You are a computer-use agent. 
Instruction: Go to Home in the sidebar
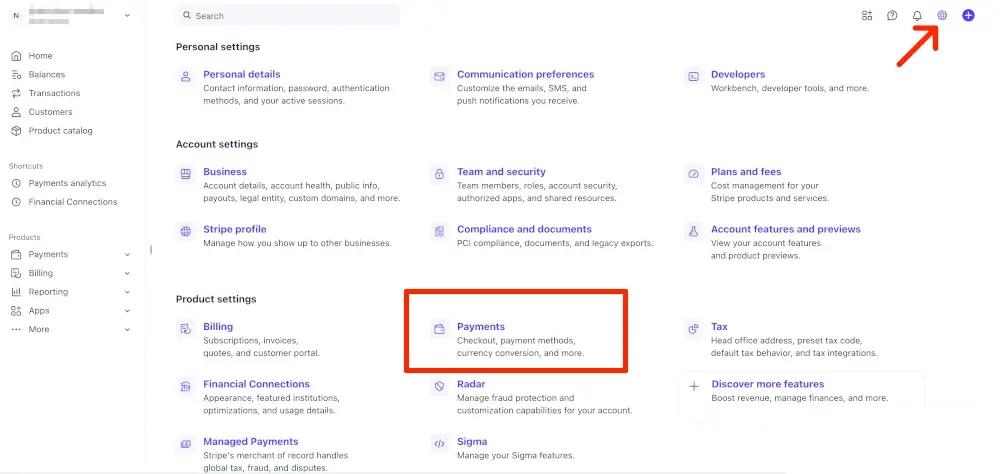pos(40,56)
